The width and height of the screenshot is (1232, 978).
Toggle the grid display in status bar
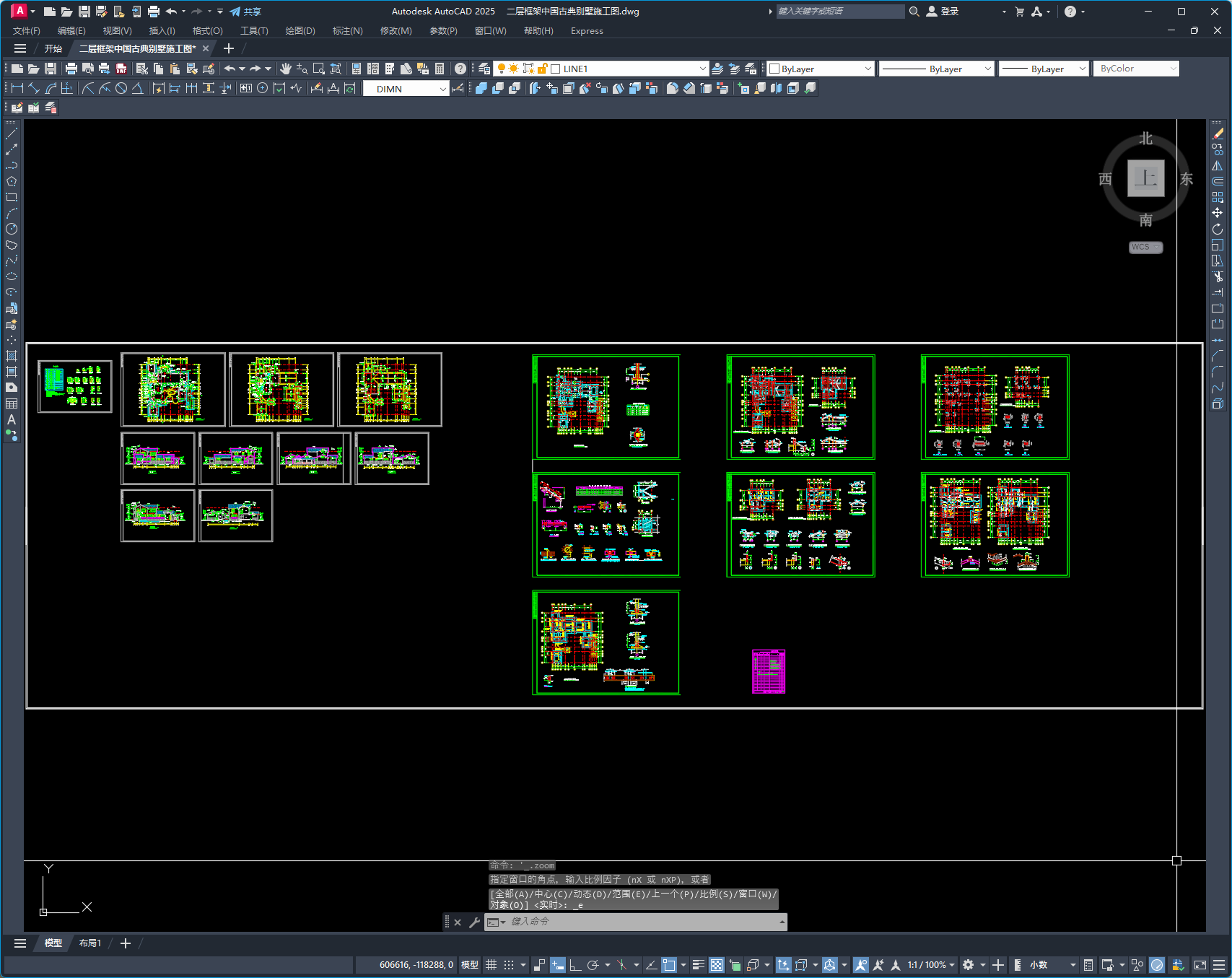coord(491,965)
